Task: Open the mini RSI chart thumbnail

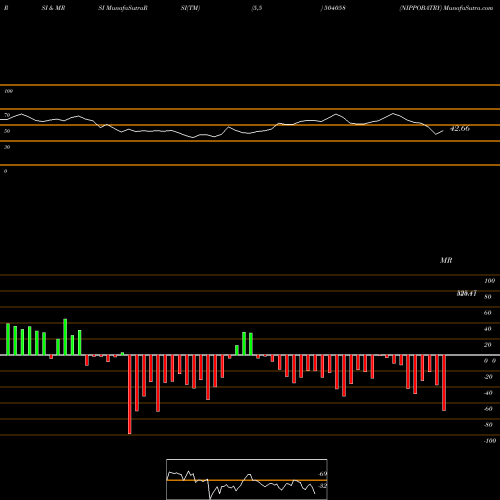Action: tap(247, 479)
